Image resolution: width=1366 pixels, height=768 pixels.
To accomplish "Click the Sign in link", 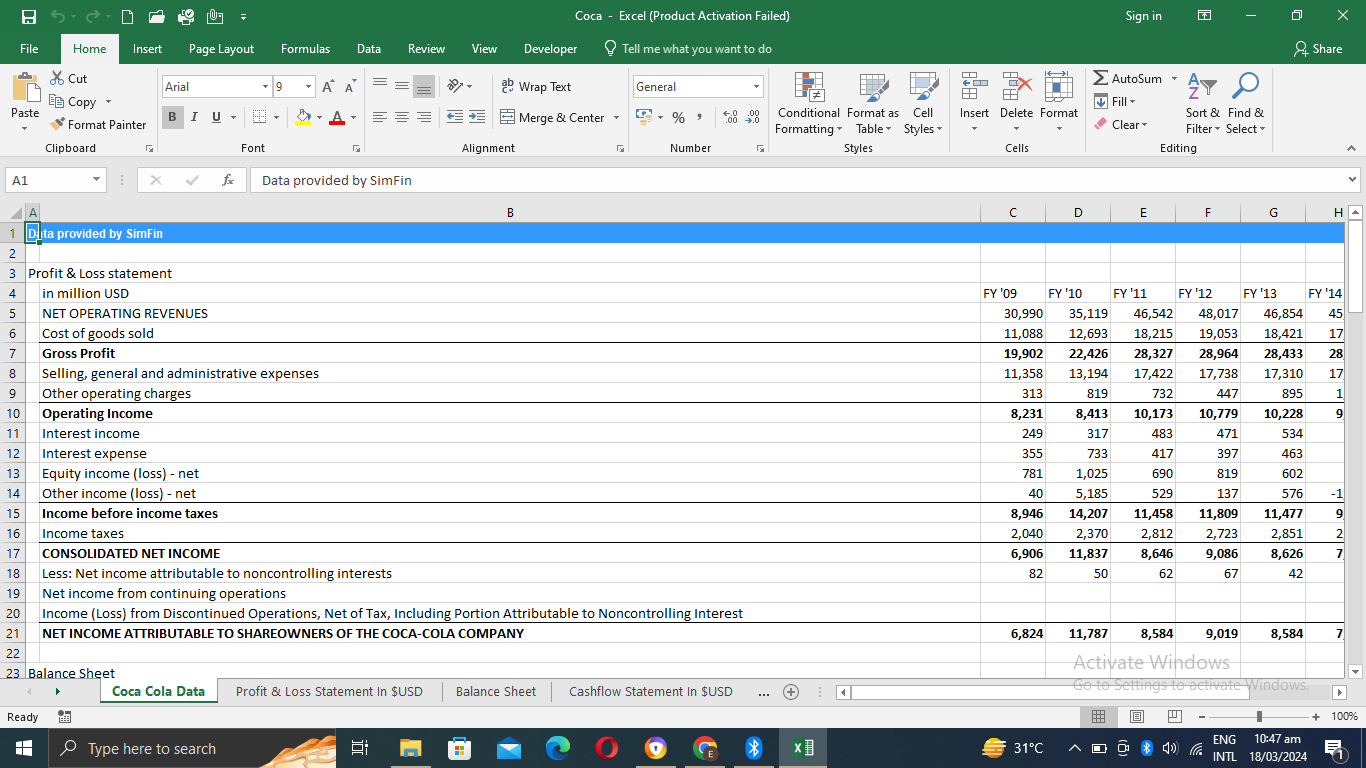I will [1143, 16].
